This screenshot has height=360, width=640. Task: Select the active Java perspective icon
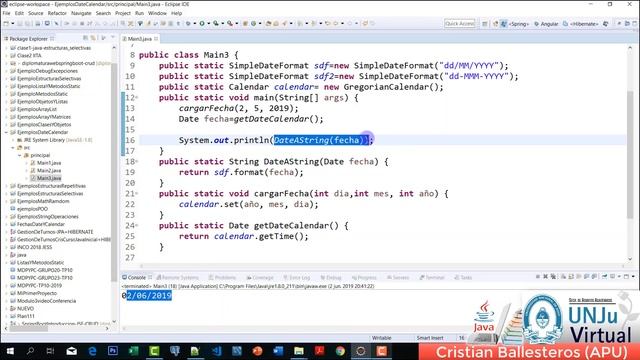(x=504, y=24)
